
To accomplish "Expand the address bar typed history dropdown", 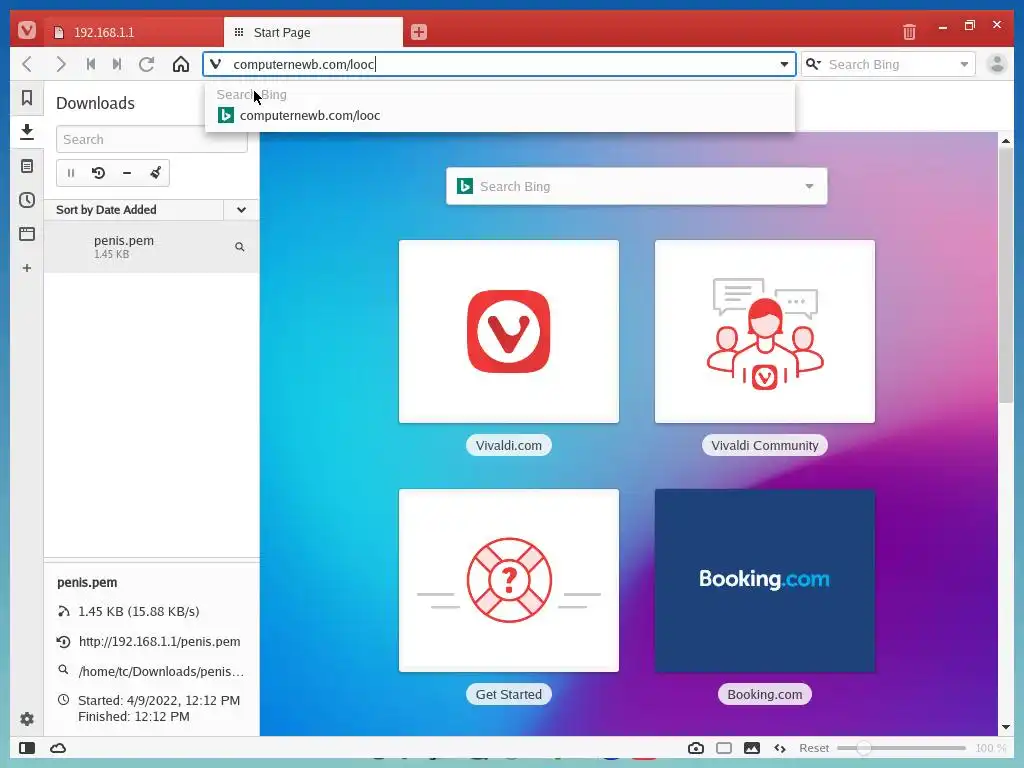I will coord(784,64).
